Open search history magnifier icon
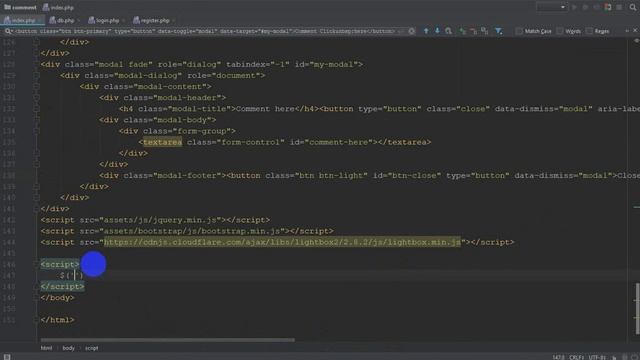 [x=8, y=31]
